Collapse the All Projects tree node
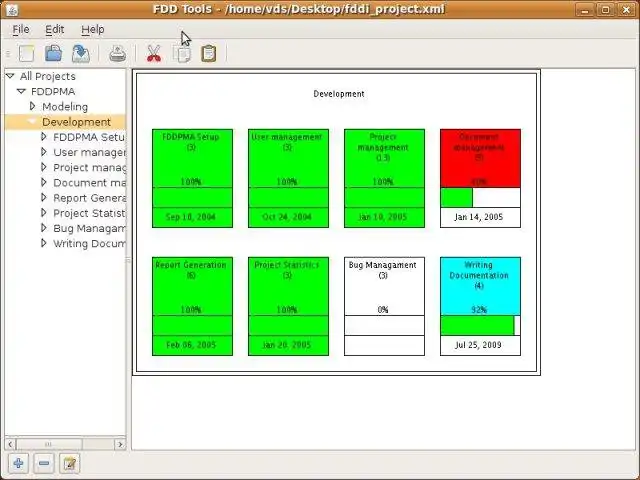This screenshot has width=640, height=480. 11,76
